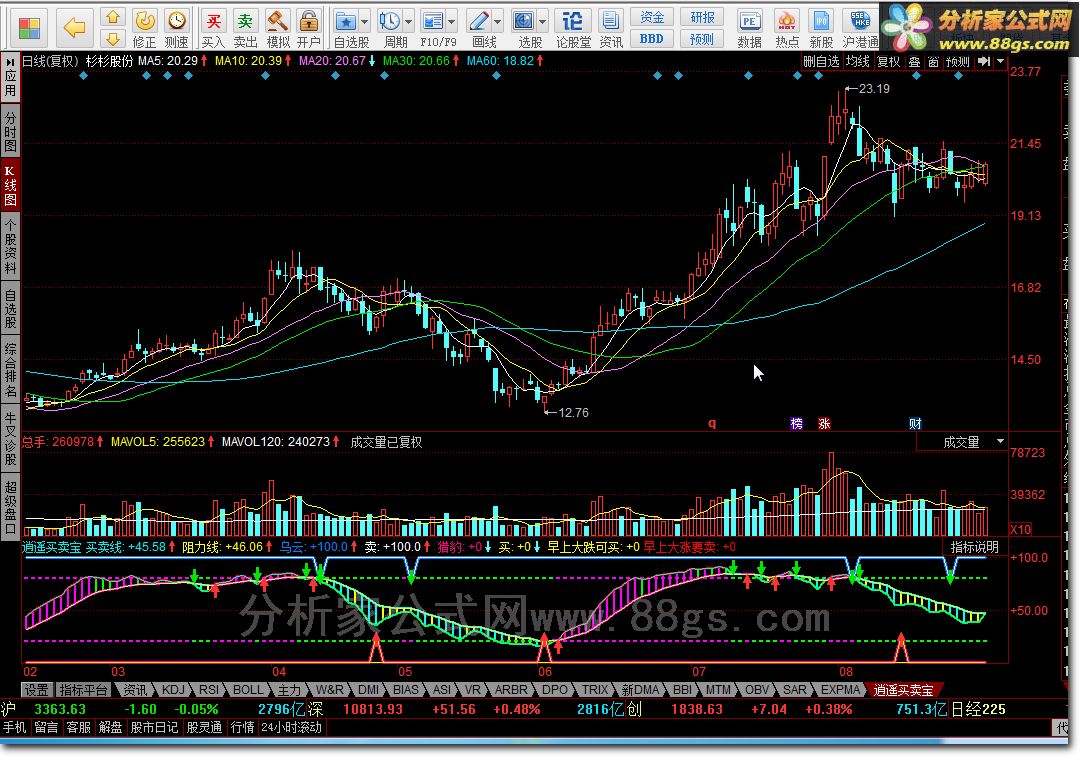The image size is (1081, 757).
Task: Click the 预测 button in the top toolbar
Action: click(x=702, y=39)
